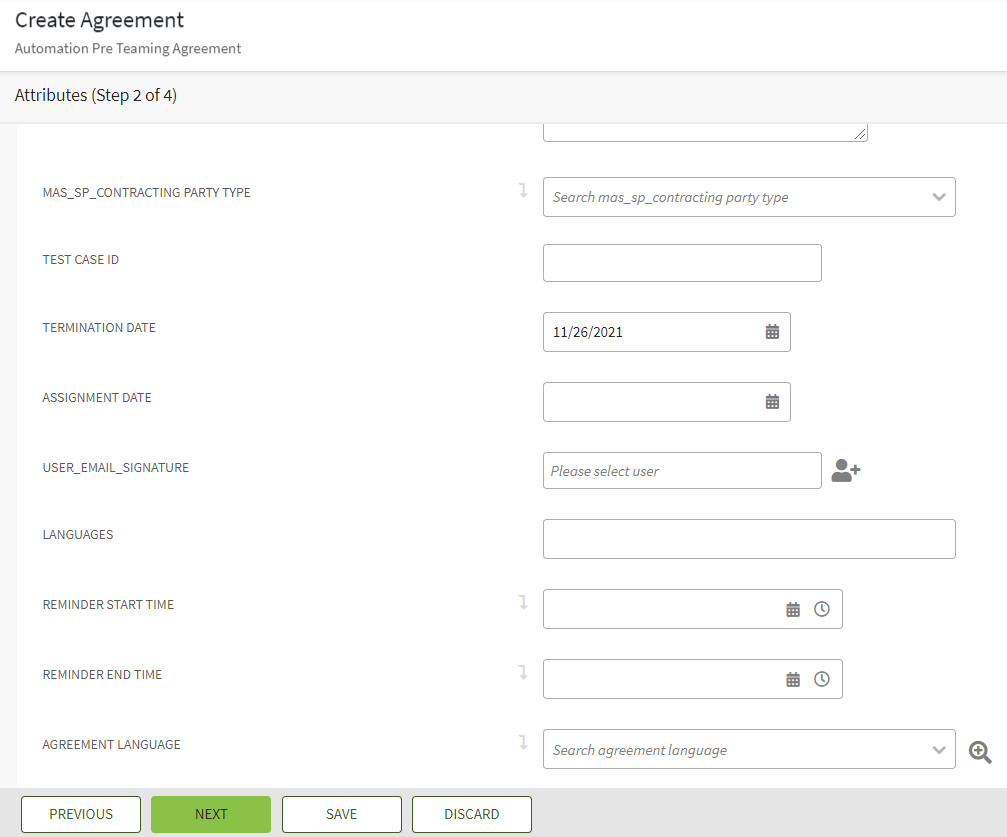
Task: Click add user icon beside User Email Signature
Action: click(x=845, y=471)
